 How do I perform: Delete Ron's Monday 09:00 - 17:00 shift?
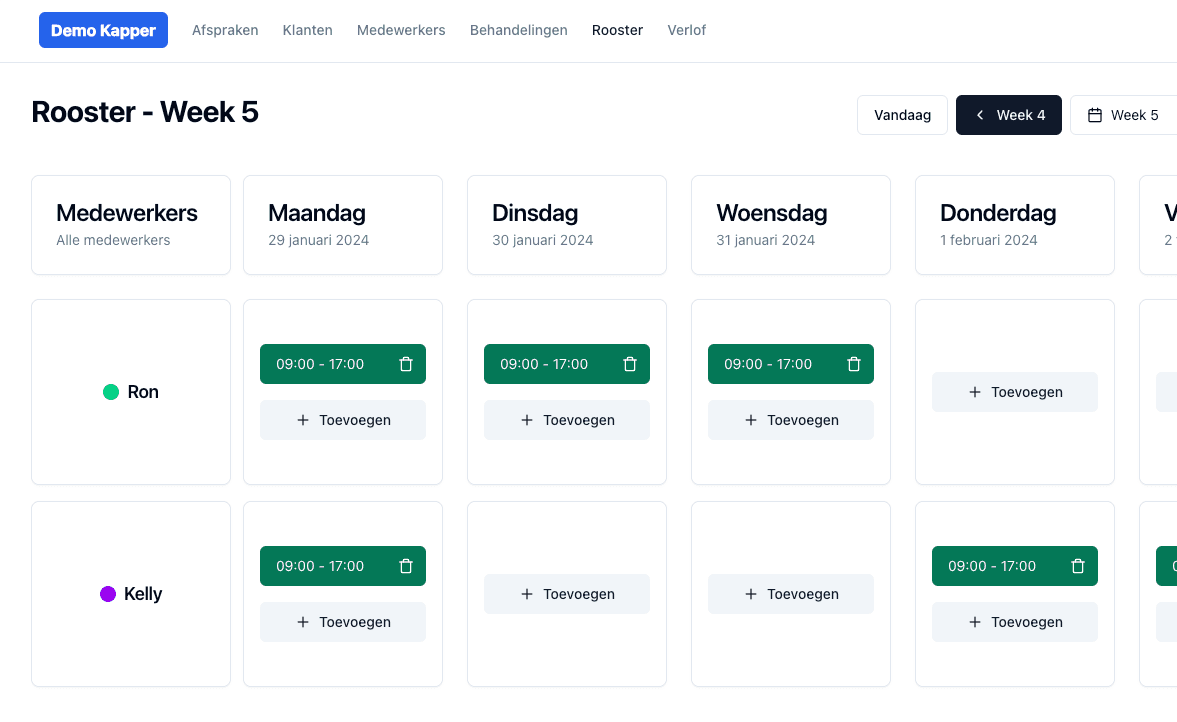point(406,364)
